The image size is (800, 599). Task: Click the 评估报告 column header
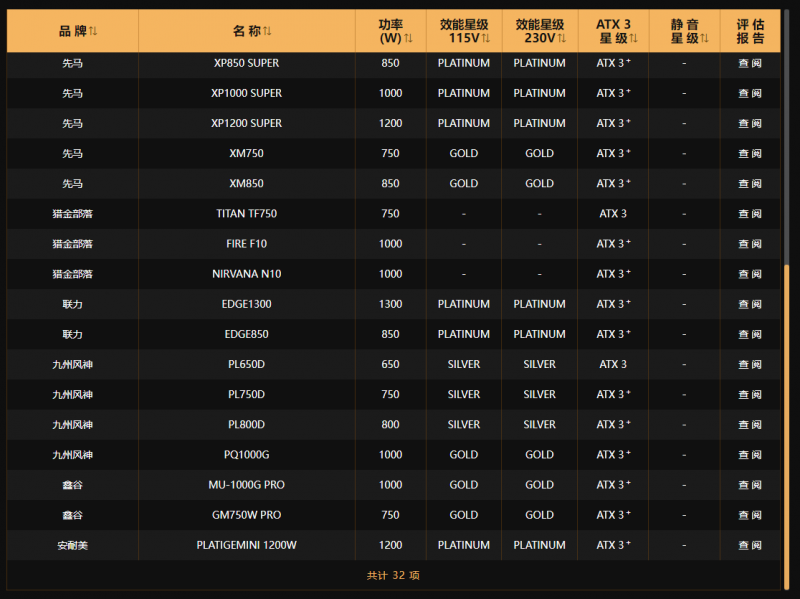pos(750,31)
